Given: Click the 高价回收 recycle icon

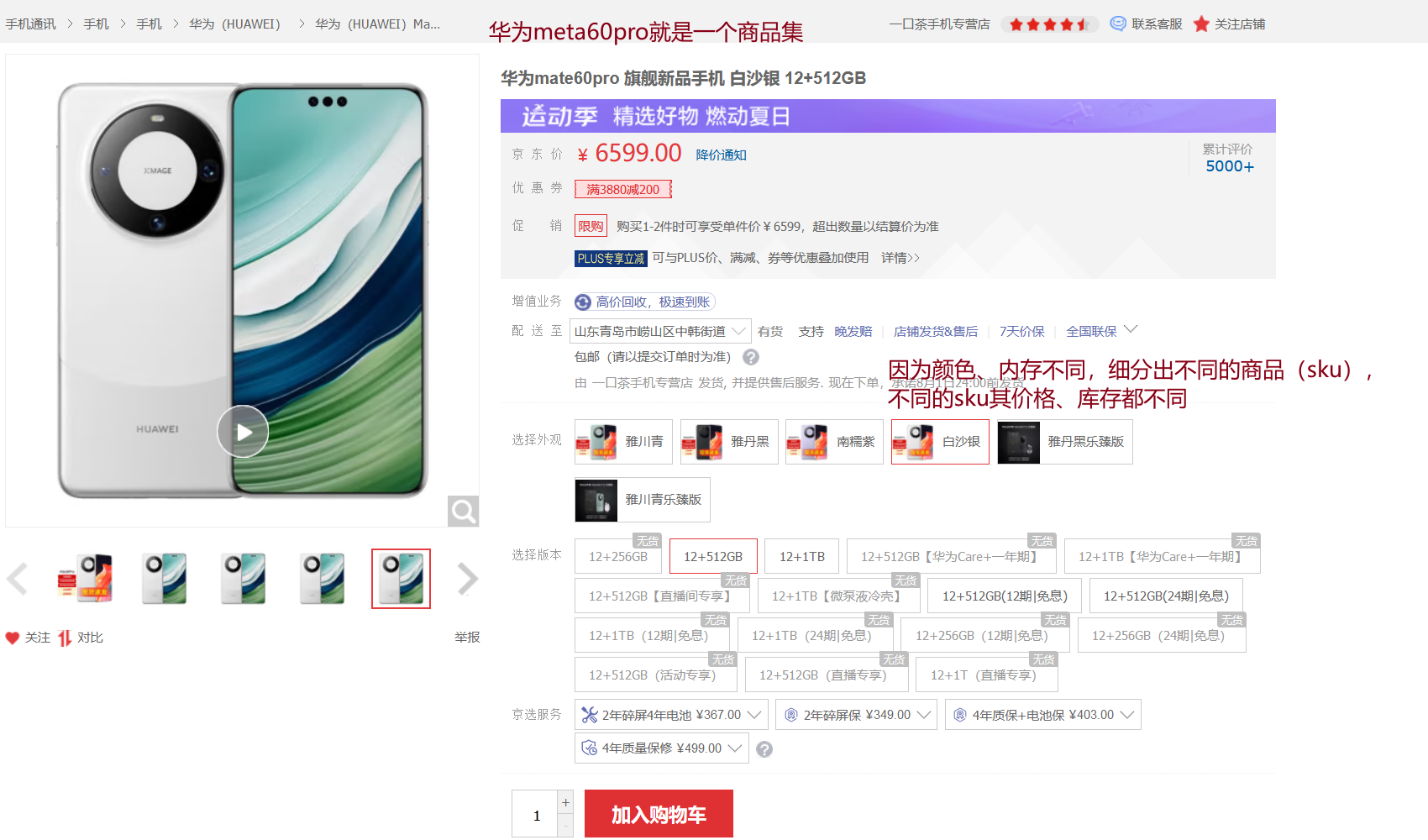Looking at the screenshot, I should pyautogui.click(x=583, y=302).
